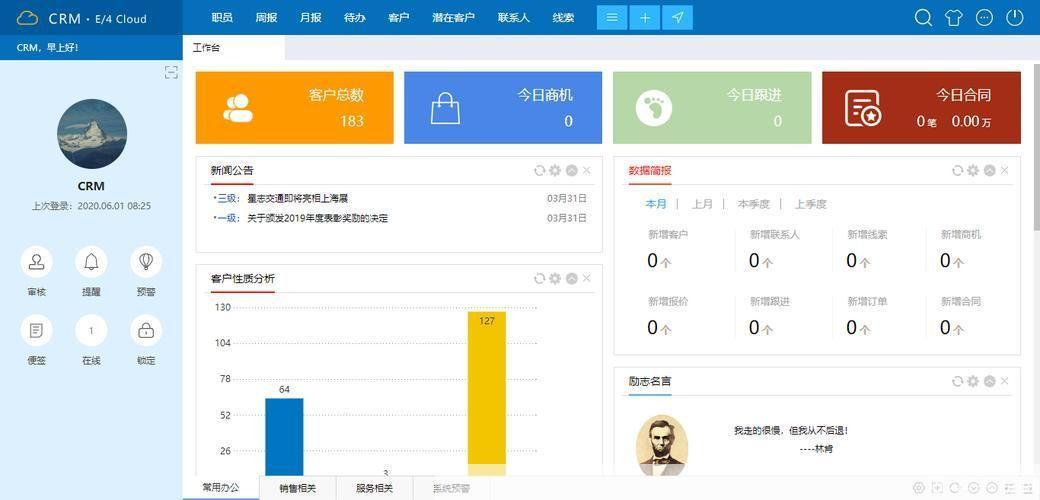Open the 便签 notes icon
Viewport: 1040px width, 500px height.
(36, 330)
